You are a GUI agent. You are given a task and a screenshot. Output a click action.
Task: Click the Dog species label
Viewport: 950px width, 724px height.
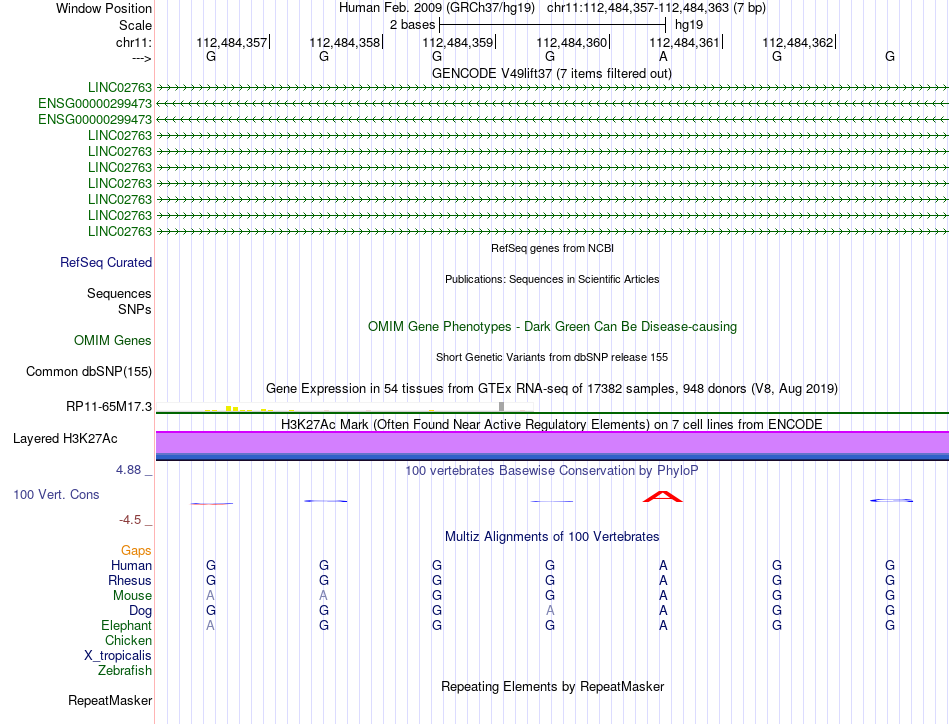tap(141, 611)
